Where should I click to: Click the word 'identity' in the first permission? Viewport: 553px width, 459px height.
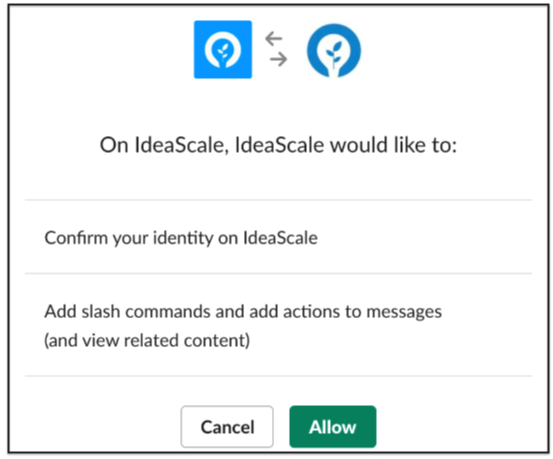tap(183, 238)
